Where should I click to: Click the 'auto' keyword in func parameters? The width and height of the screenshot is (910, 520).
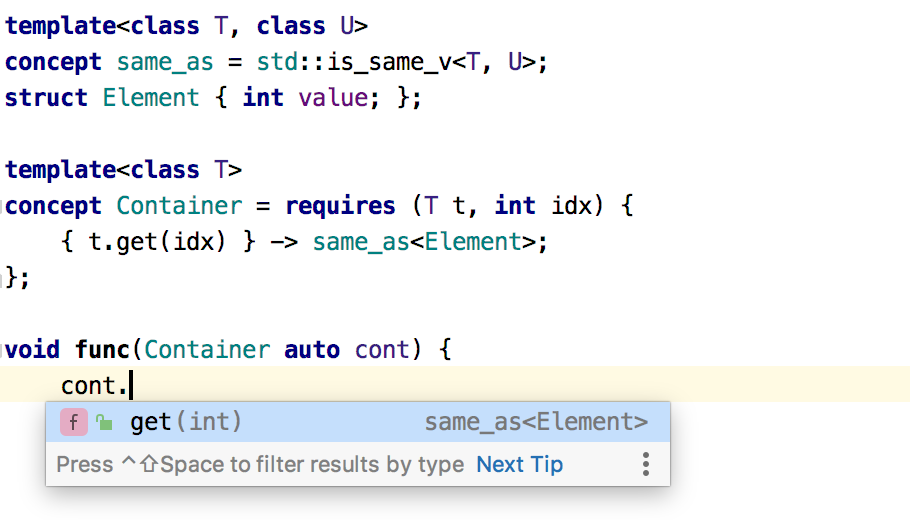[313, 350]
